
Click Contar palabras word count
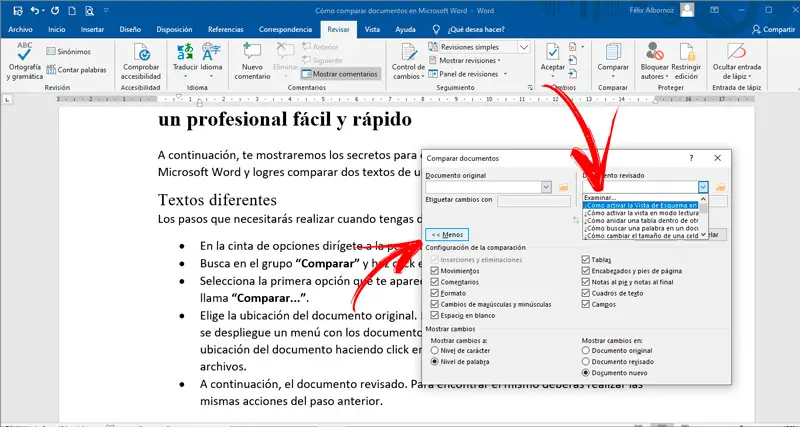coord(76,69)
